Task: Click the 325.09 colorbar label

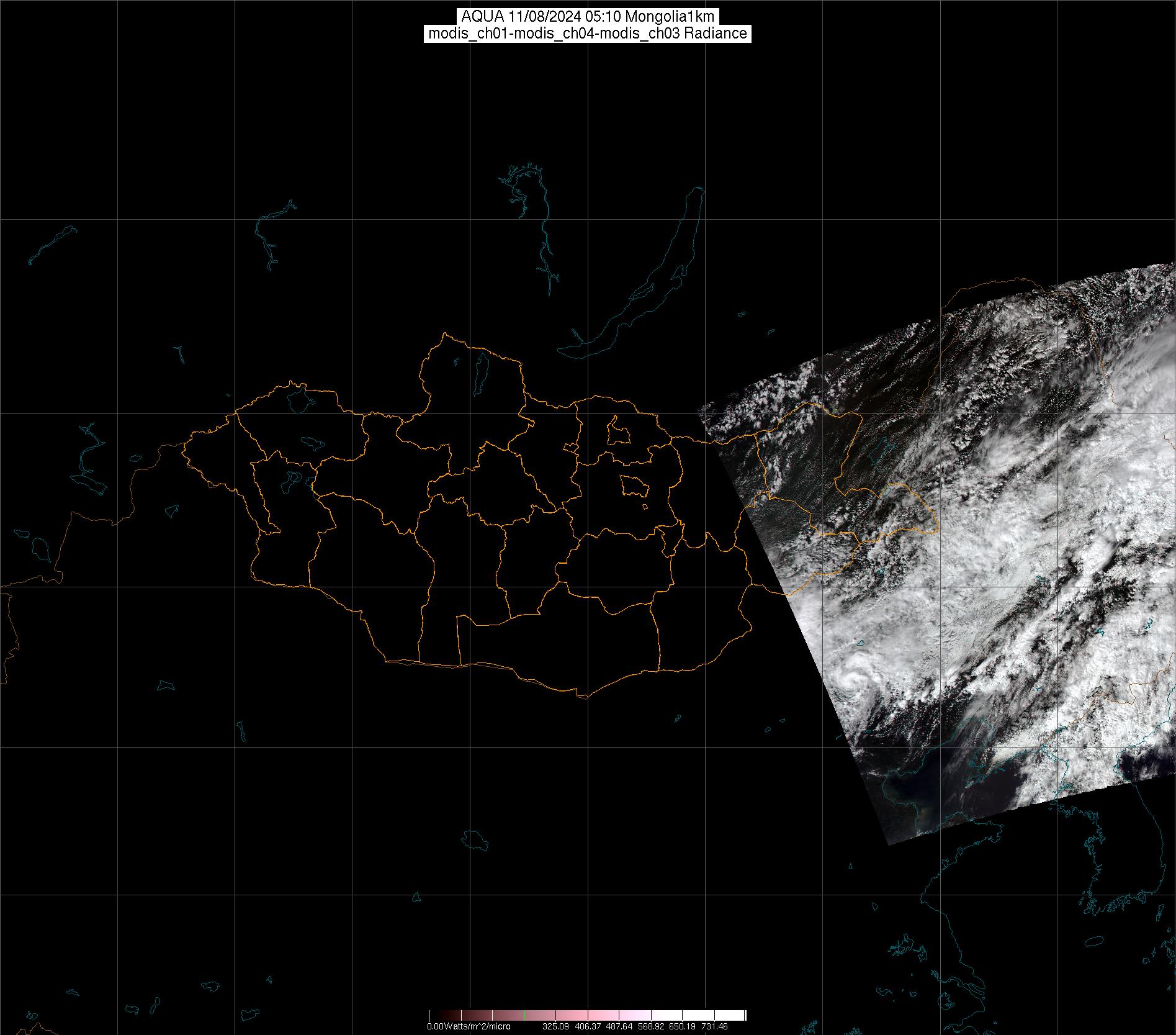Action: click(555, 1026)
